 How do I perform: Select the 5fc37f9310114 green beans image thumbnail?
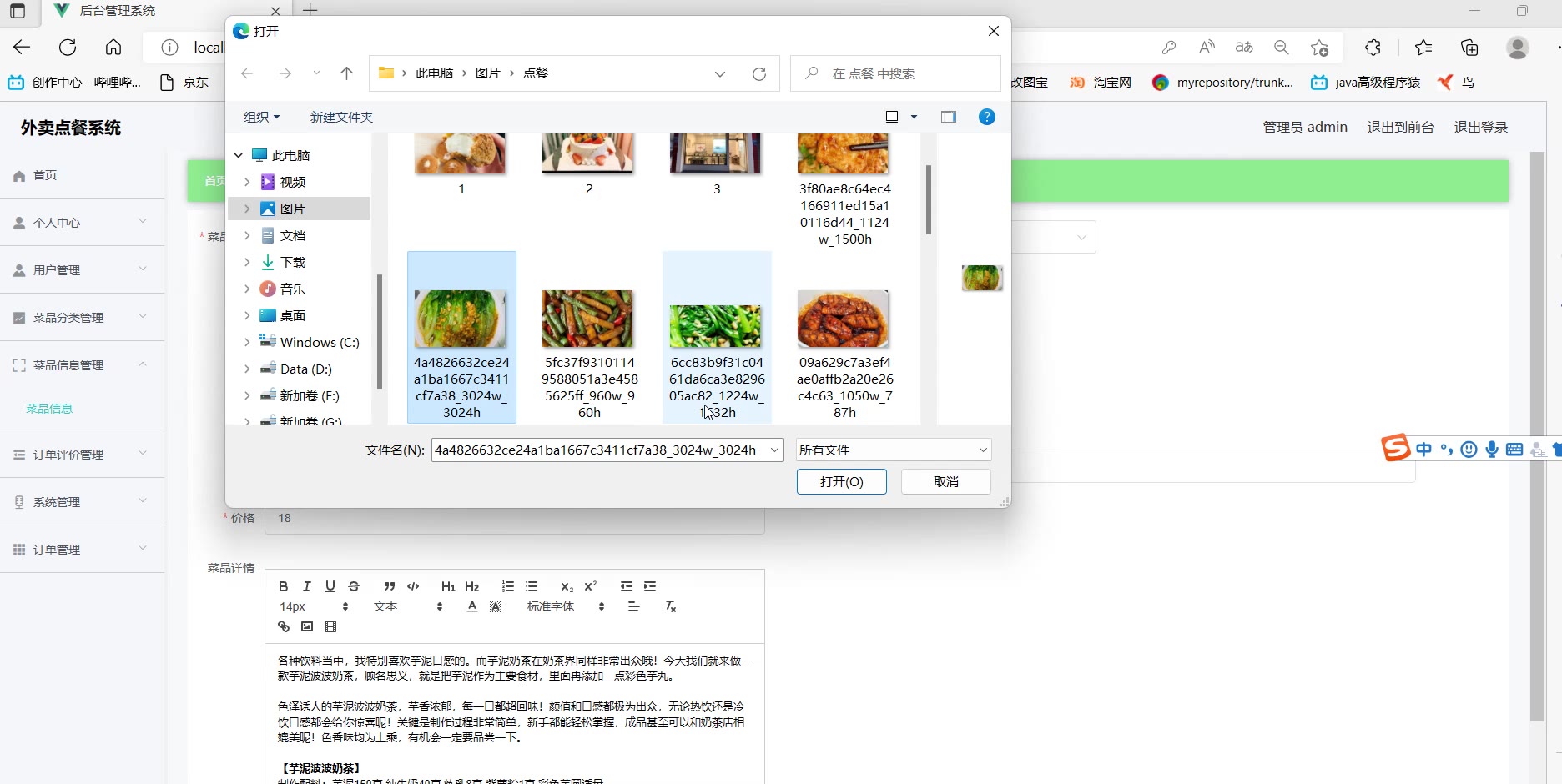[x=588, y=319]
